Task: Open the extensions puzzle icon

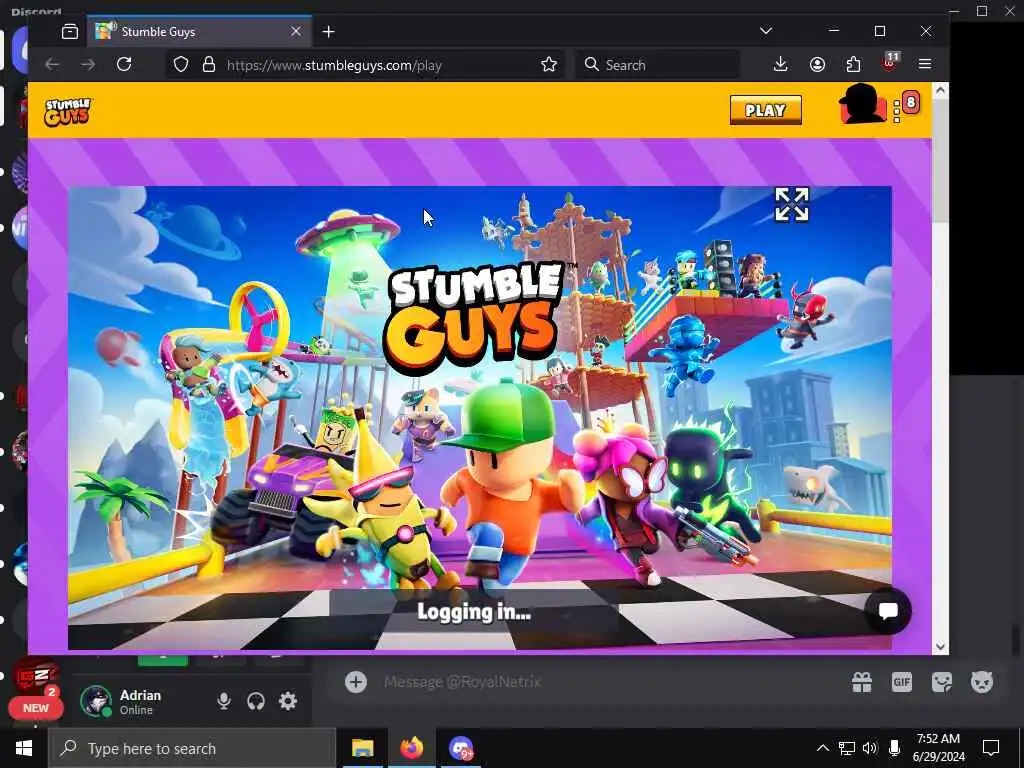Action: (x=853, y=64)
